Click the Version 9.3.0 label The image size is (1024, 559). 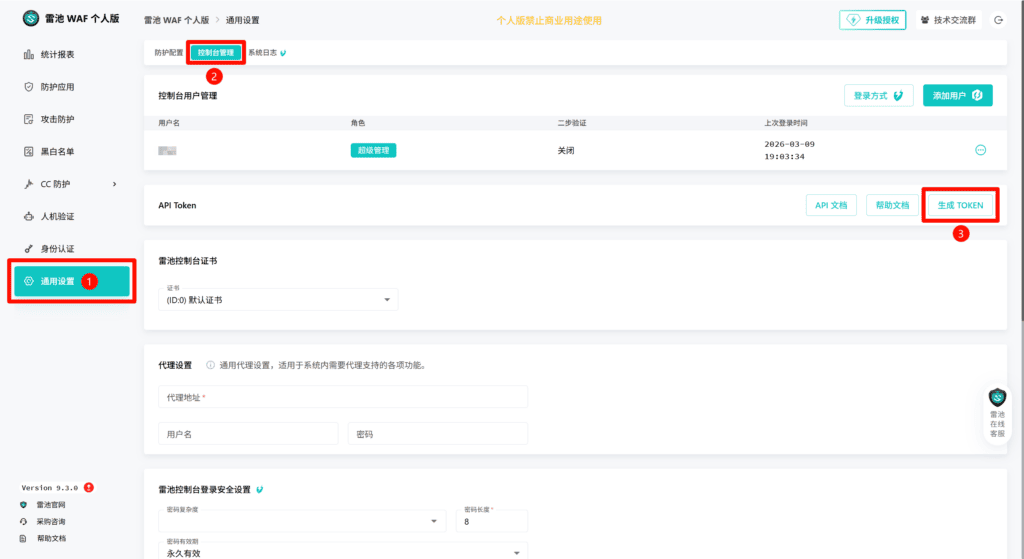(50, 488)
